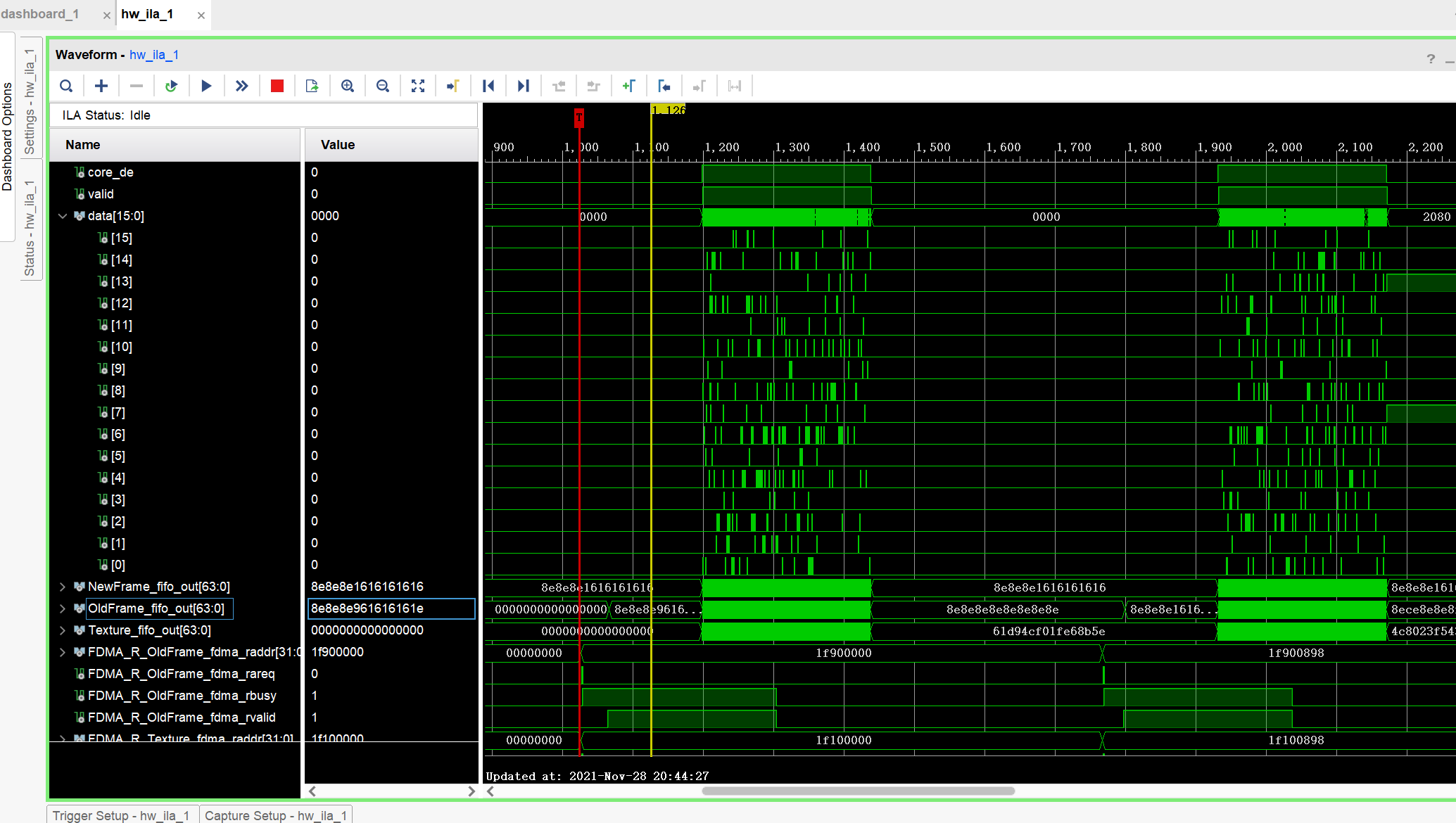Viewport: 1456px width, 823px height.
Task: Switch to the dashboard_1 tab
Action: (41, 14)
